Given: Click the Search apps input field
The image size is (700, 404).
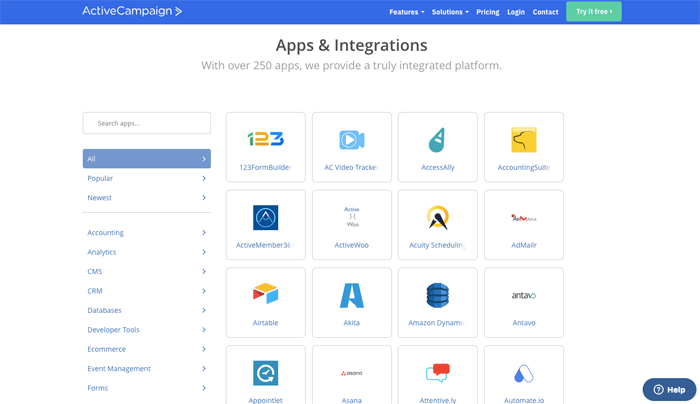Looking at the screenshot, I should coord(147,123).
